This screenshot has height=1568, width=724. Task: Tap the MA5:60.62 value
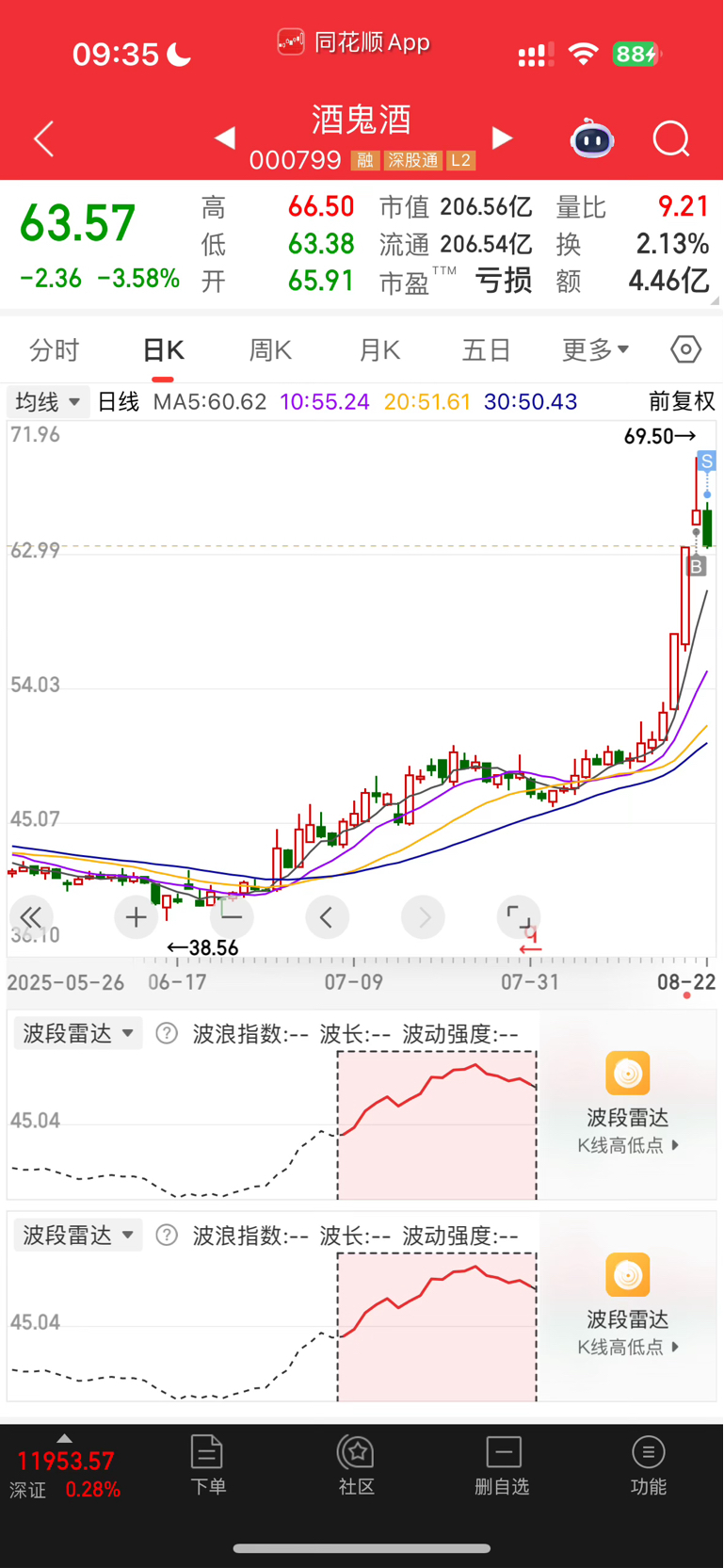click(210, 402)
